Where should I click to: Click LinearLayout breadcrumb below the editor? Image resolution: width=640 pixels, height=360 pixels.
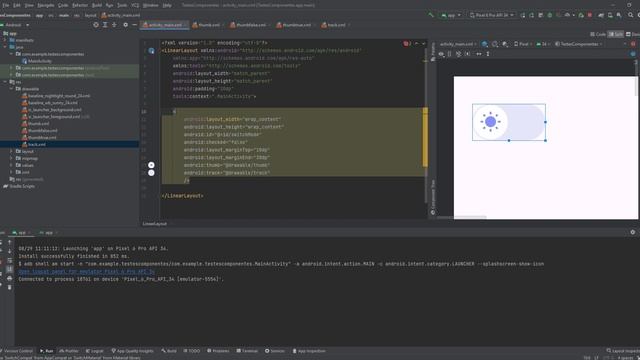pos(155,224)
